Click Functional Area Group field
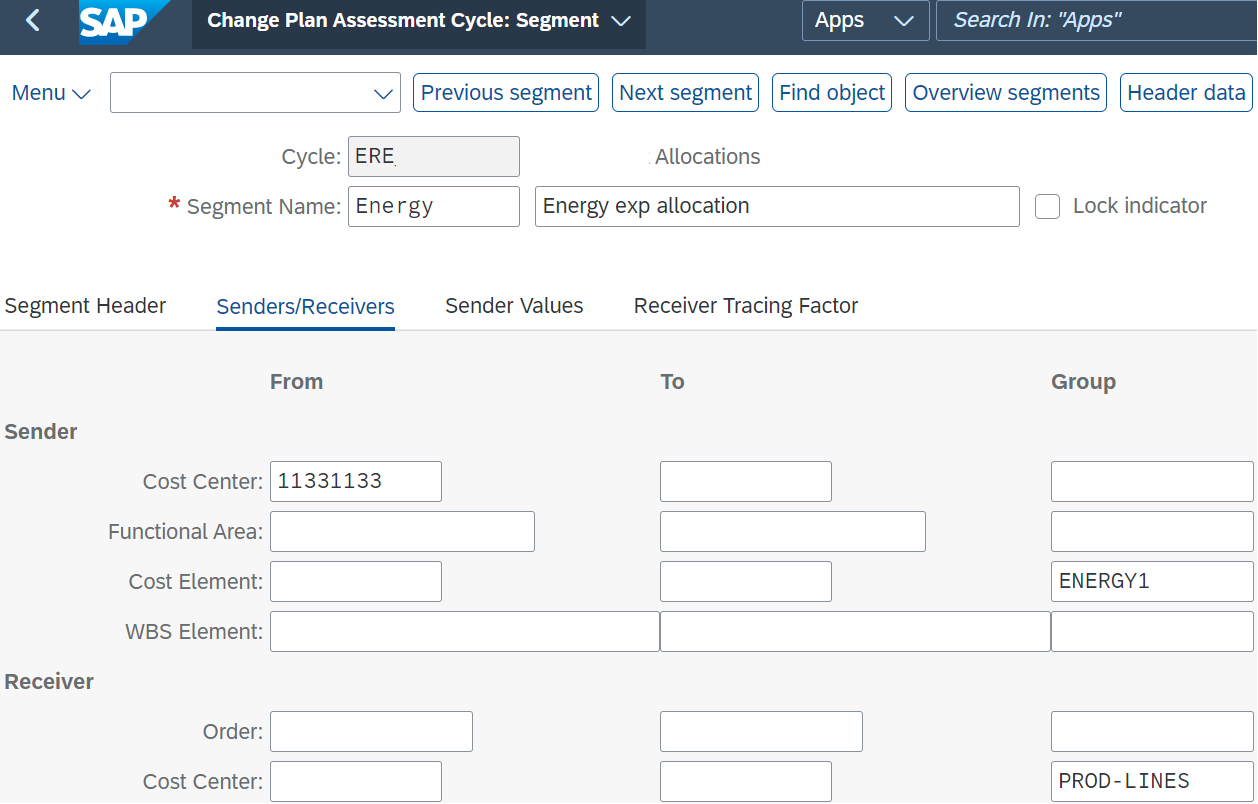This screenshot has width=1258, height=804. [1152, 531]
